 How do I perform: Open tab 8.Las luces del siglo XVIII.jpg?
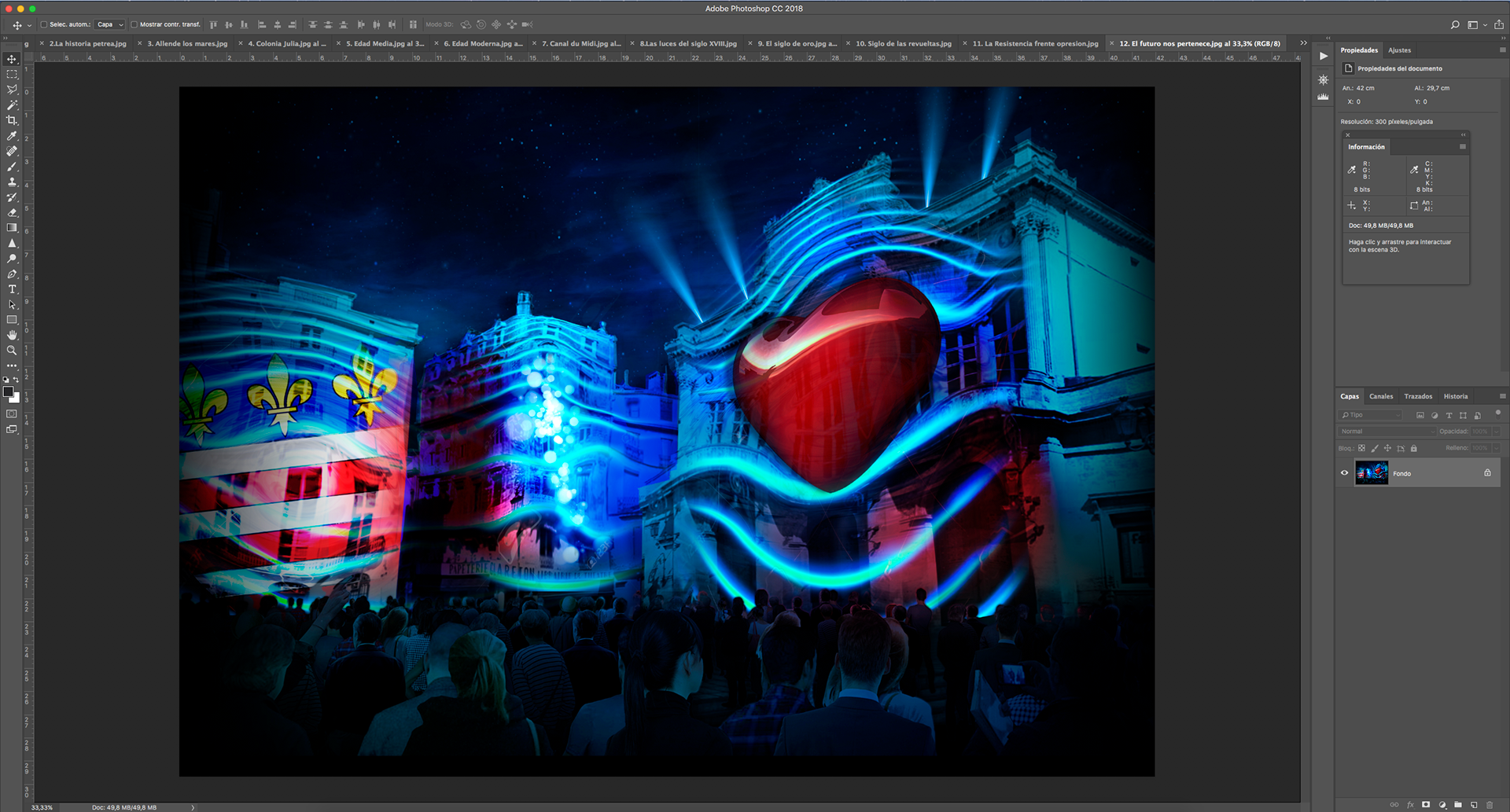click(688, 44)
